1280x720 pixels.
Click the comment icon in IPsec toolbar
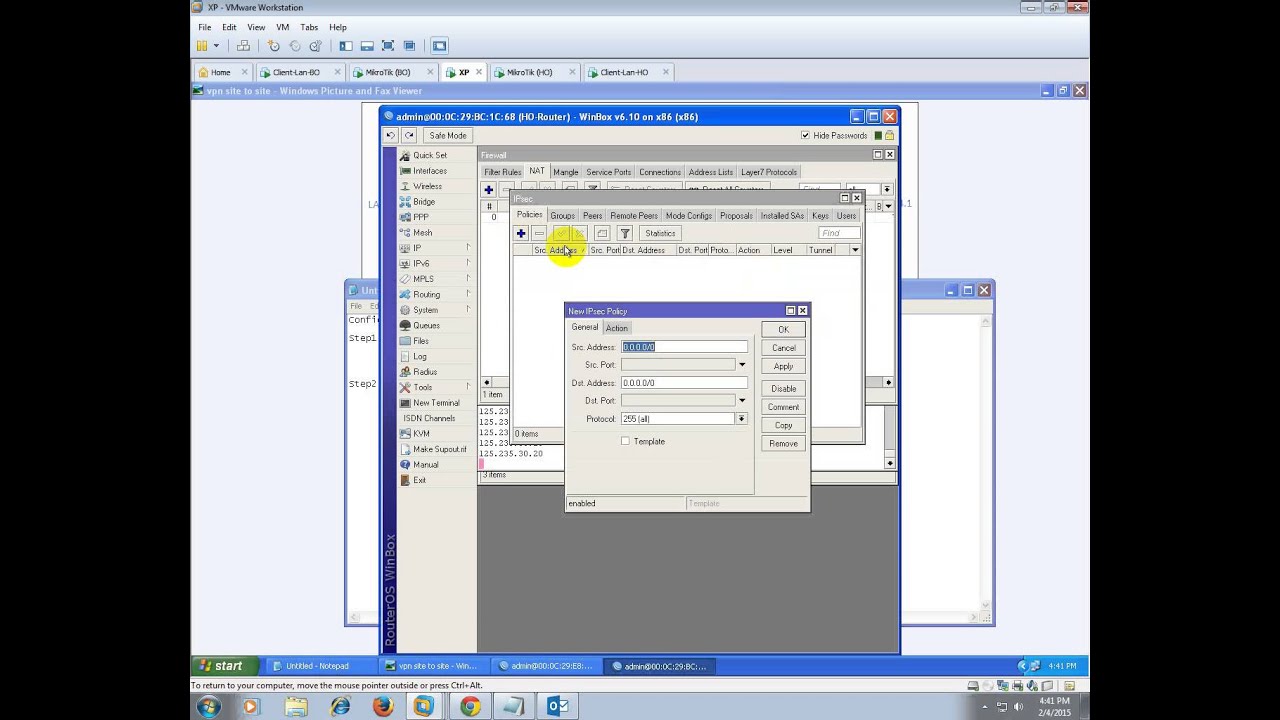pyautogui.click(x=602, y=233)
